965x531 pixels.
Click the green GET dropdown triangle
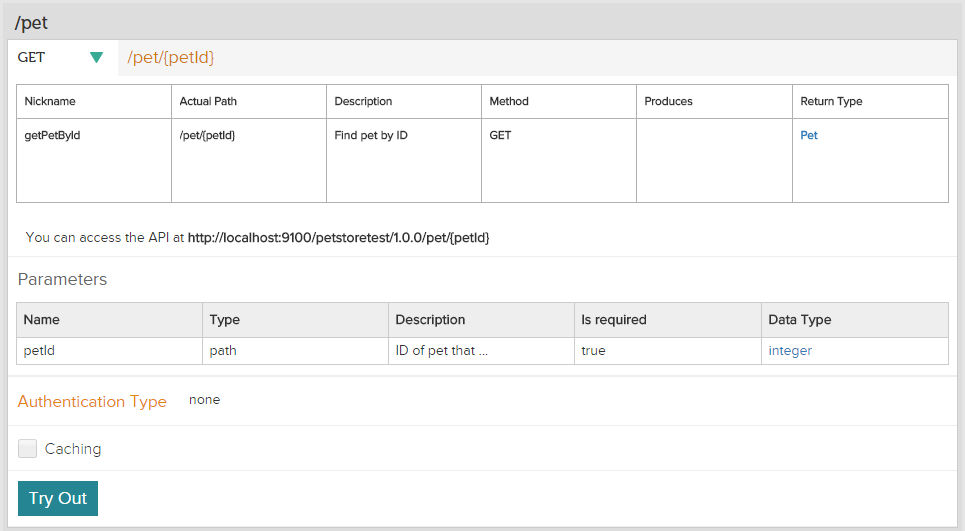tap(96, 58)
